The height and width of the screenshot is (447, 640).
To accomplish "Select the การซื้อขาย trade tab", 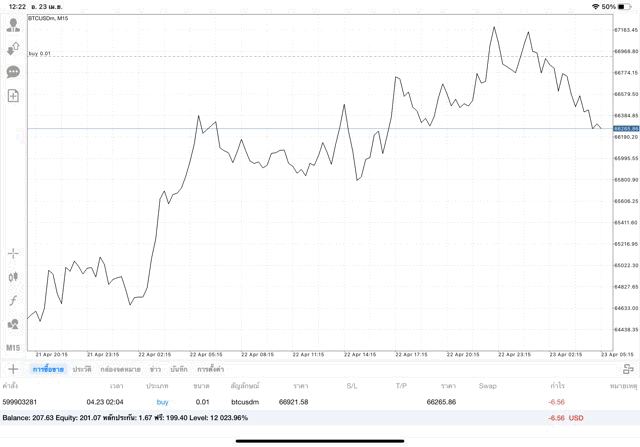I will click(x=47, y=369).
